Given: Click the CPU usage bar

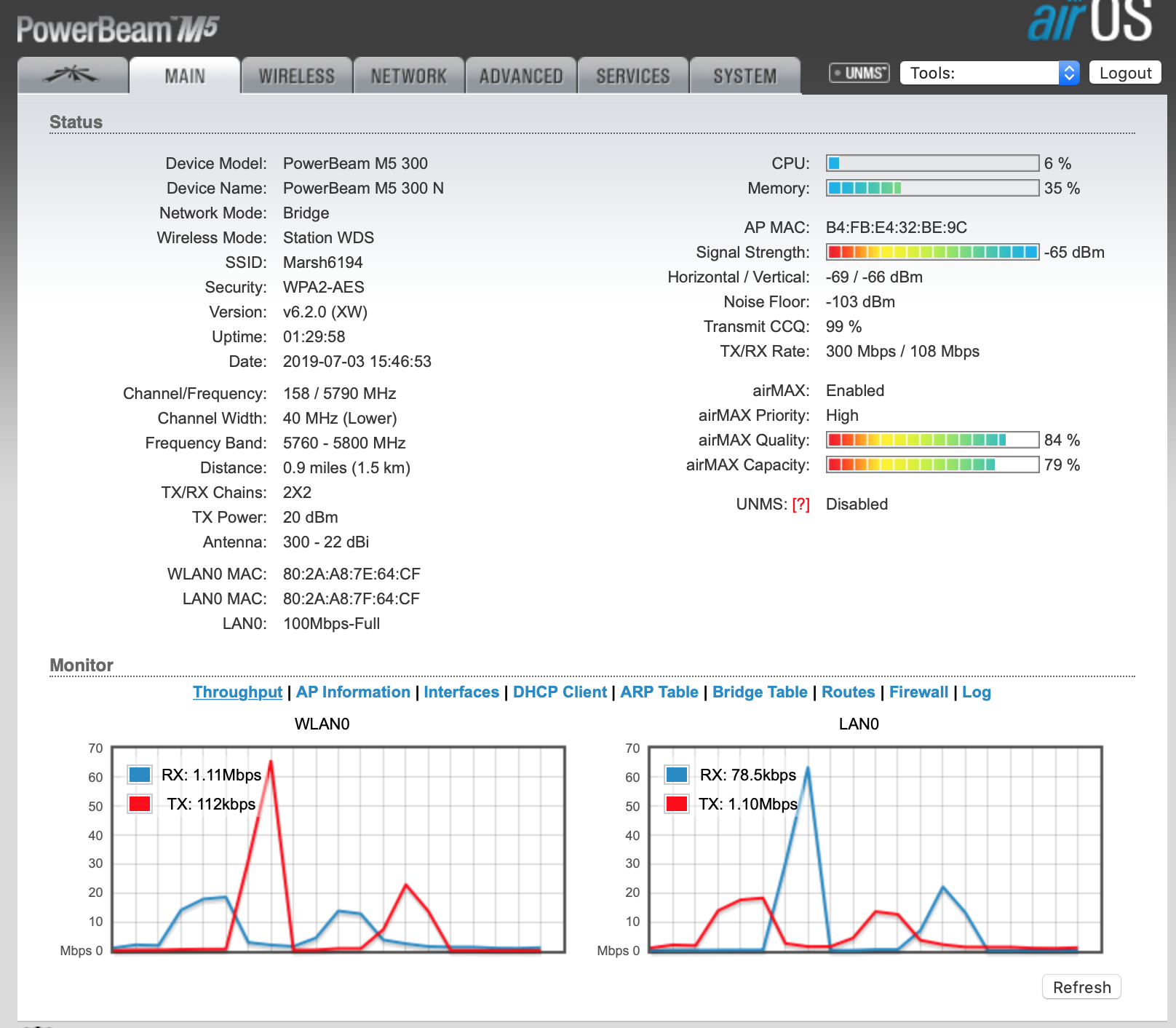Looking at the screenshot, I should [x=932, y=163].
